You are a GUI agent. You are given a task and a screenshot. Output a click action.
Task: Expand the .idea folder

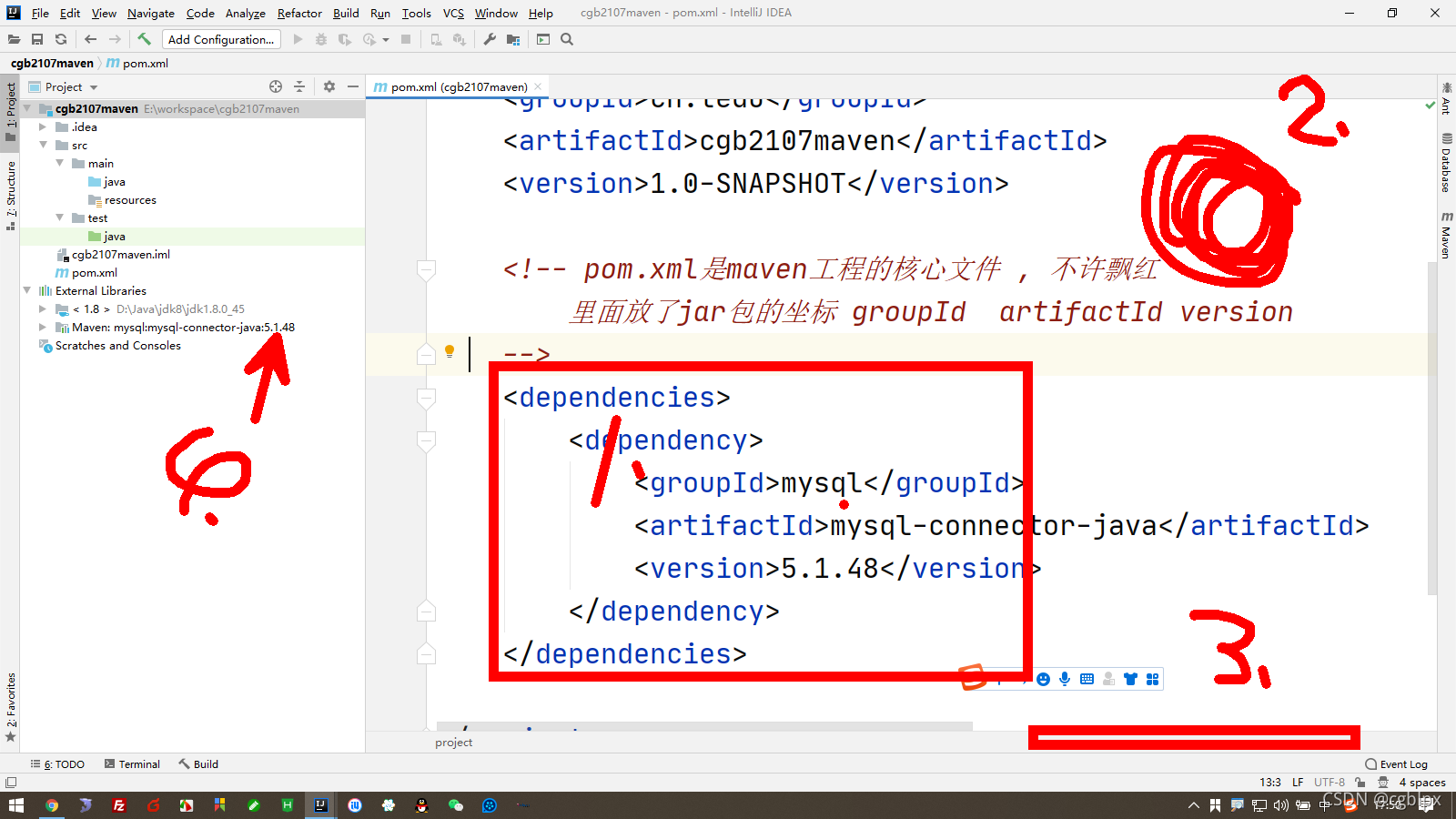pyautogui.click(x=43, y=126)
